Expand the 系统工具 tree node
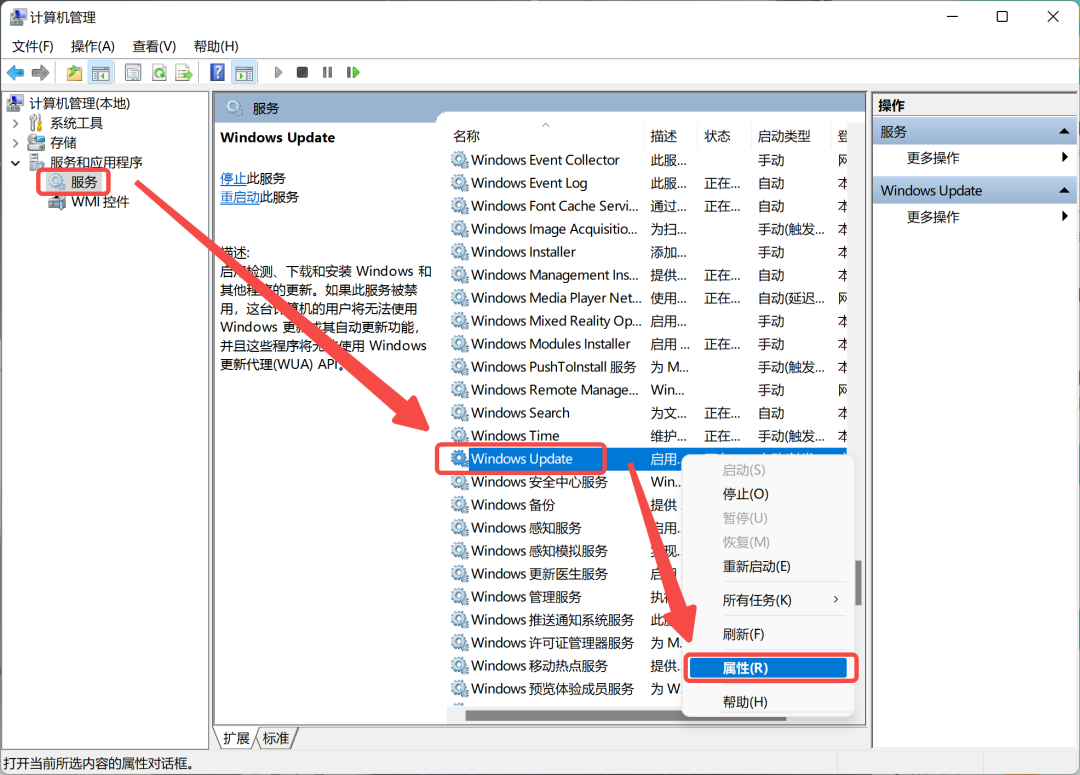The image size is (1080, 775). point(15,123)
